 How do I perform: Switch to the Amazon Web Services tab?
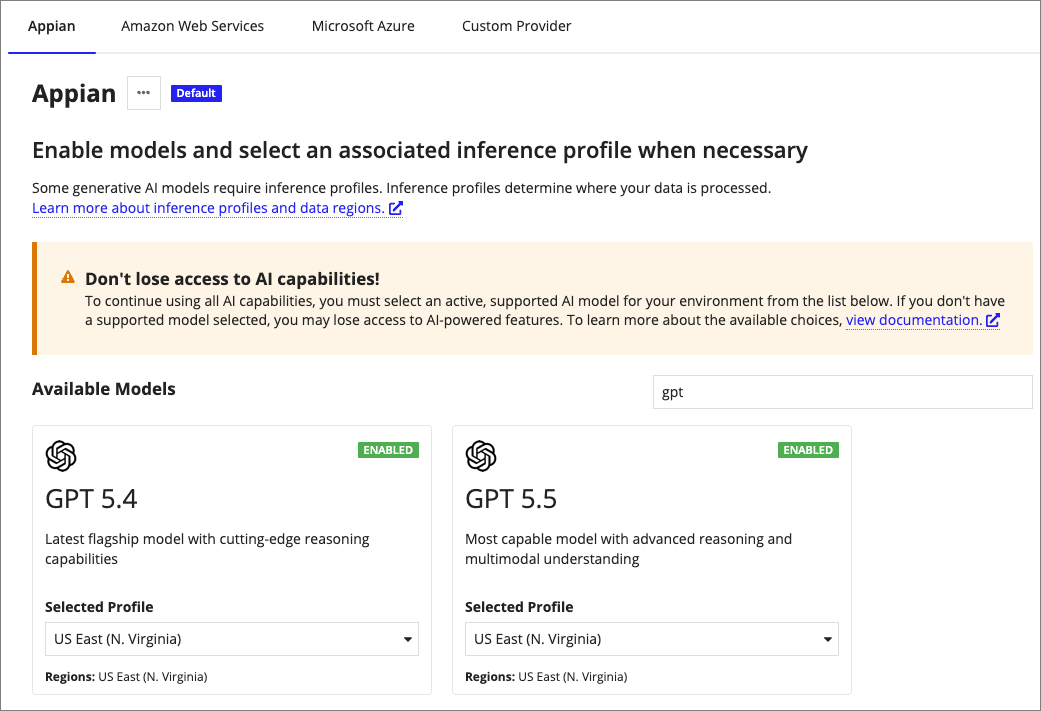[193, 27]
